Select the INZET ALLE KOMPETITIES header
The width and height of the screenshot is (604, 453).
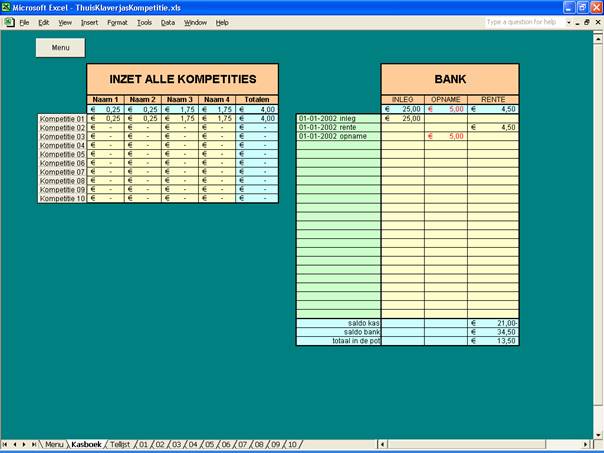coord(183,79)
